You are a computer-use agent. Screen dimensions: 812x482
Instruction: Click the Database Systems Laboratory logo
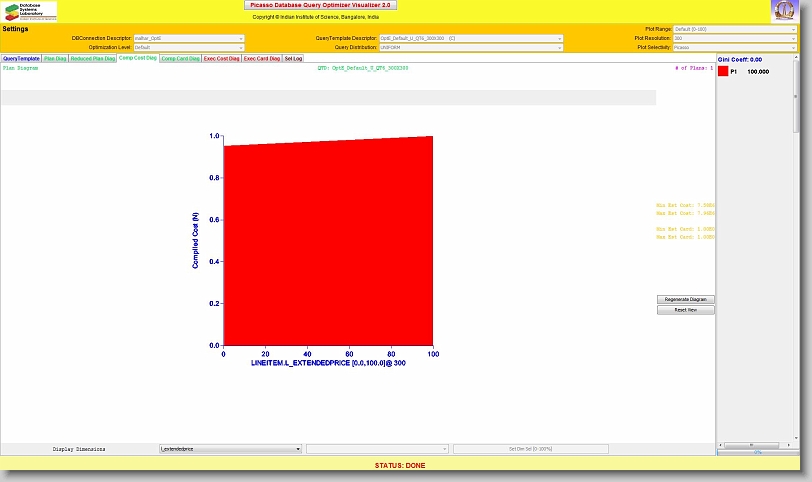(30, 11)
